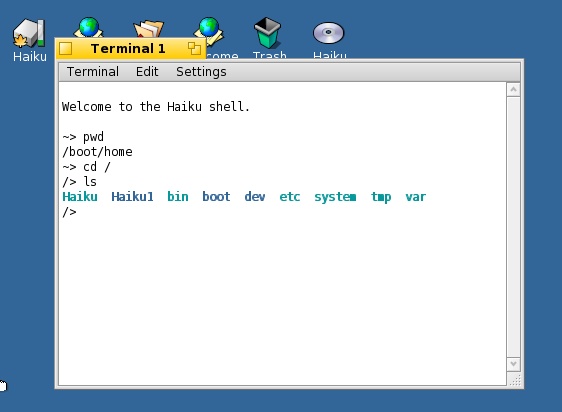Click the scrollbar down arrow in Terminal
The height and width of the screenshot is (412, 562).
click(x=513, y=364)
